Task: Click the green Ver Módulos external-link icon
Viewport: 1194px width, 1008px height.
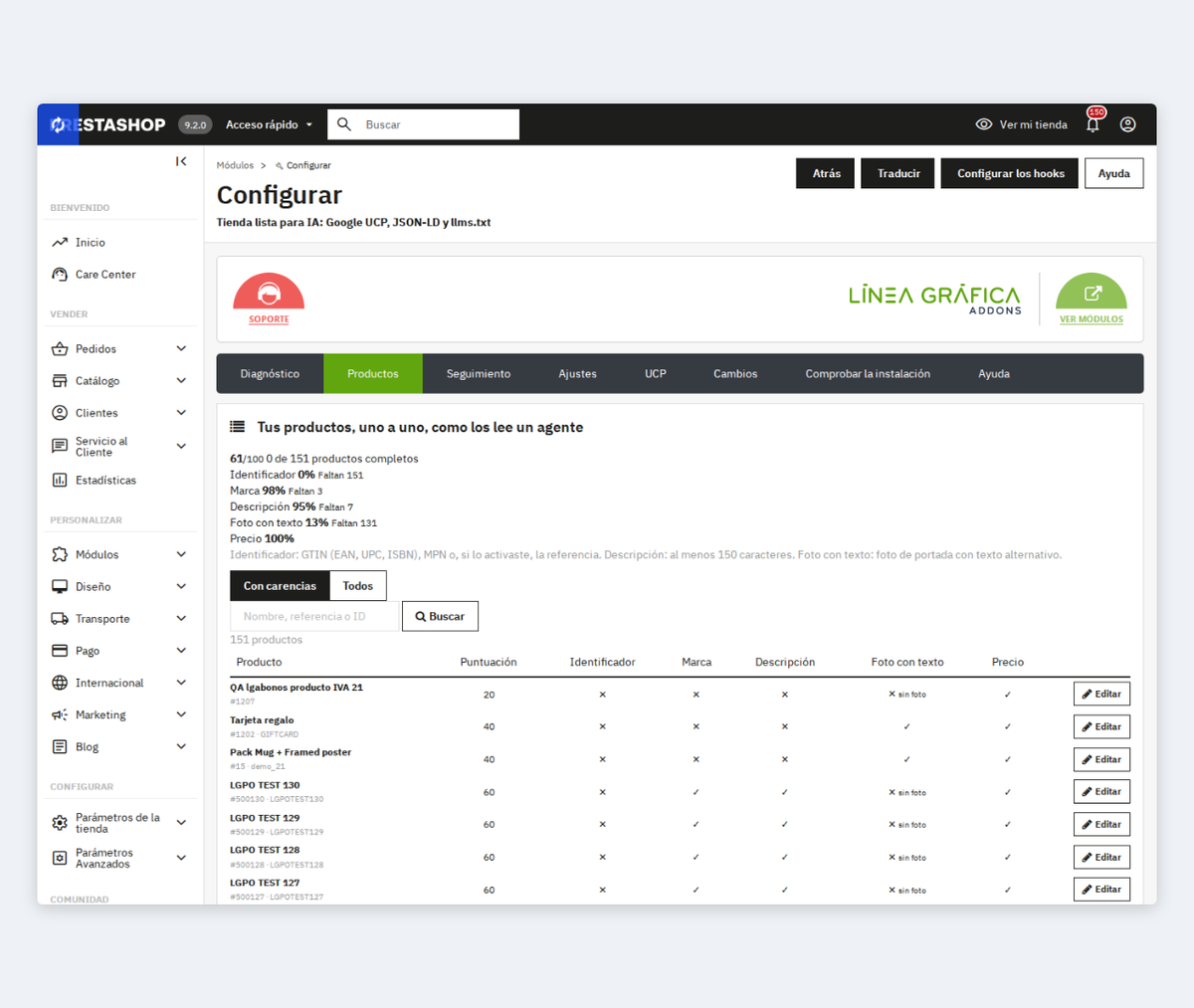Action: (x=1092, y=292)
